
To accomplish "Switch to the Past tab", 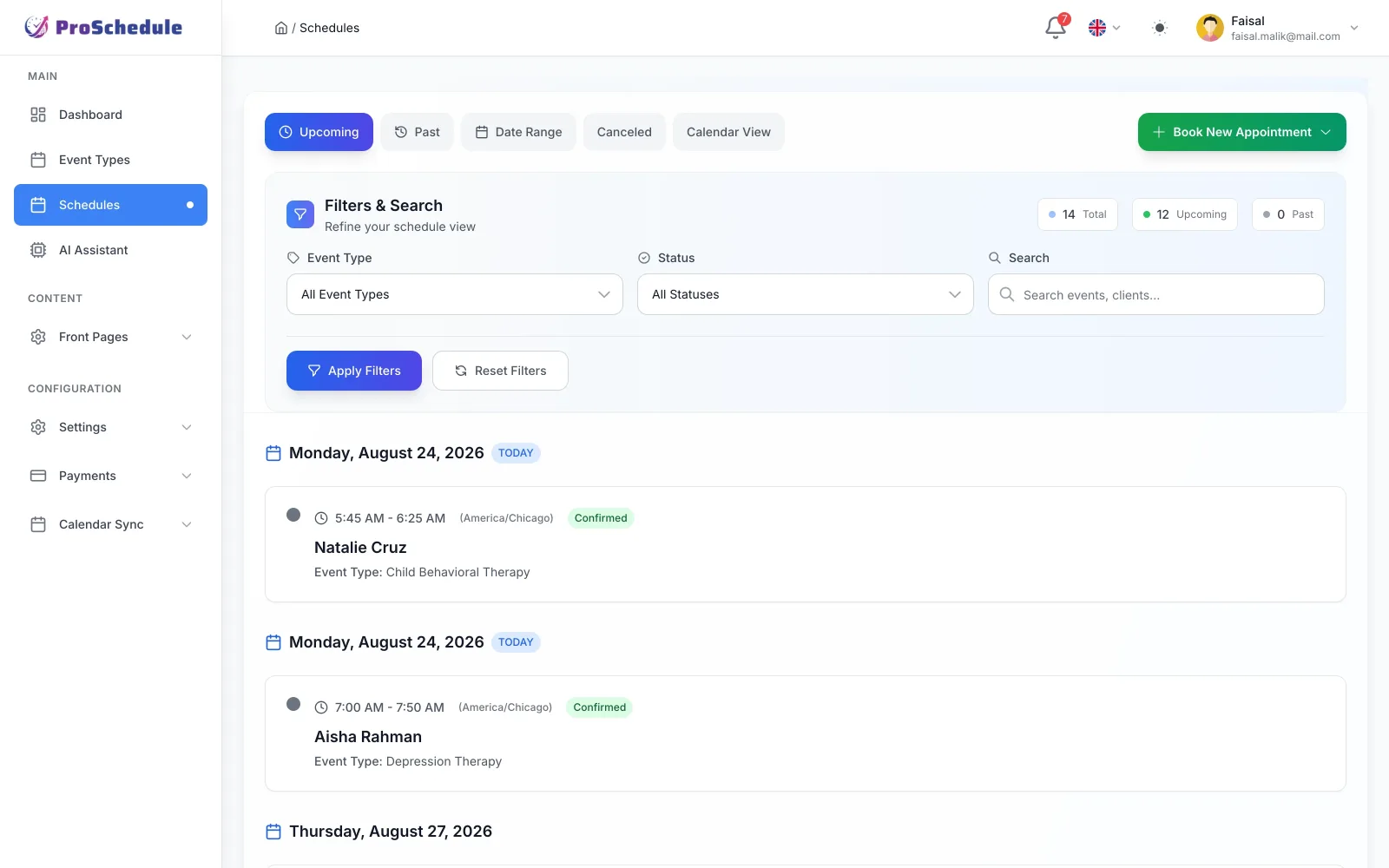I will (417, 132).
